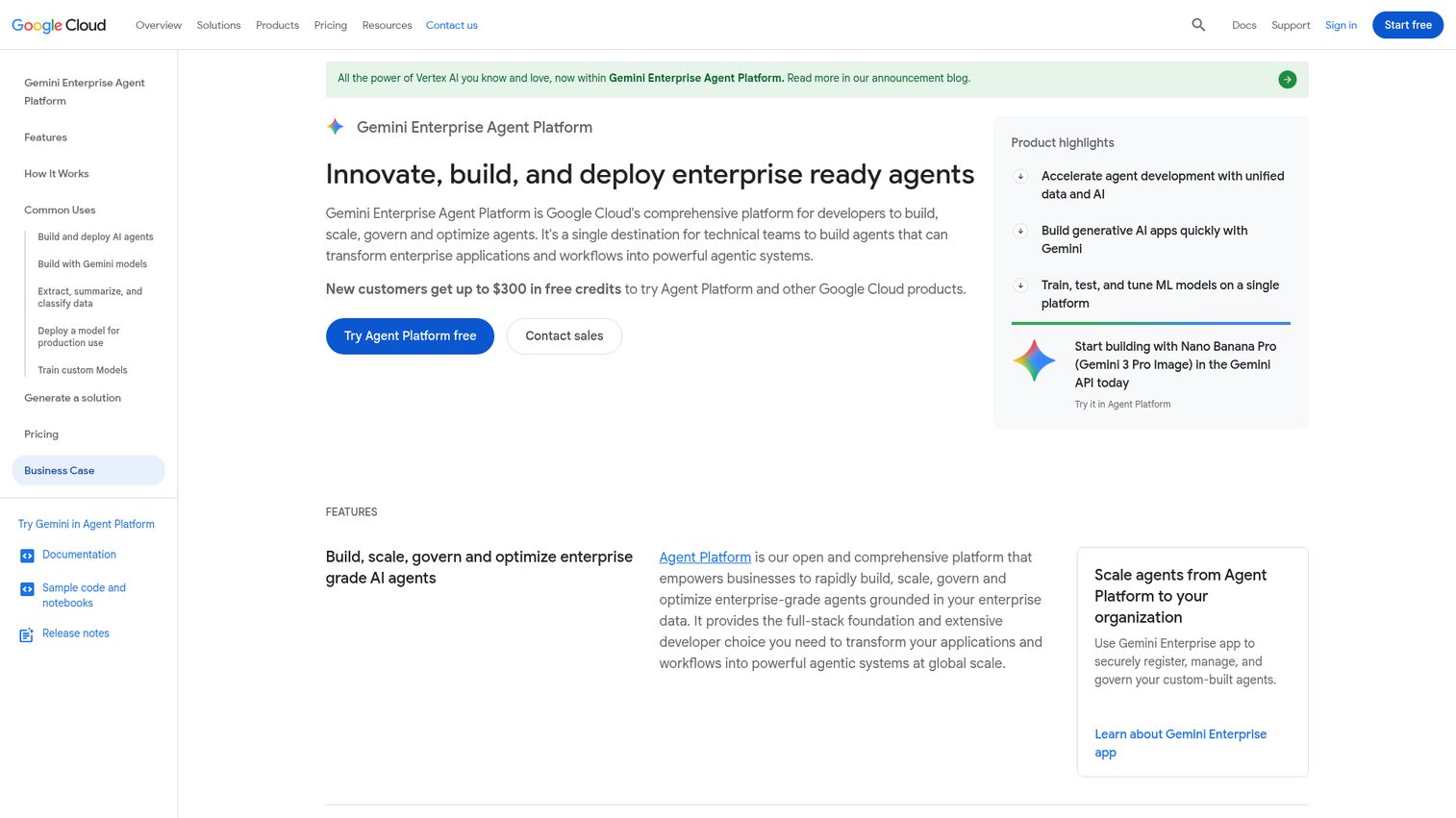Viewport: 1456px width, 818px height.
Task: Click the Nano Banana Pro Gemini star icon
Action: coord(1034,361)
